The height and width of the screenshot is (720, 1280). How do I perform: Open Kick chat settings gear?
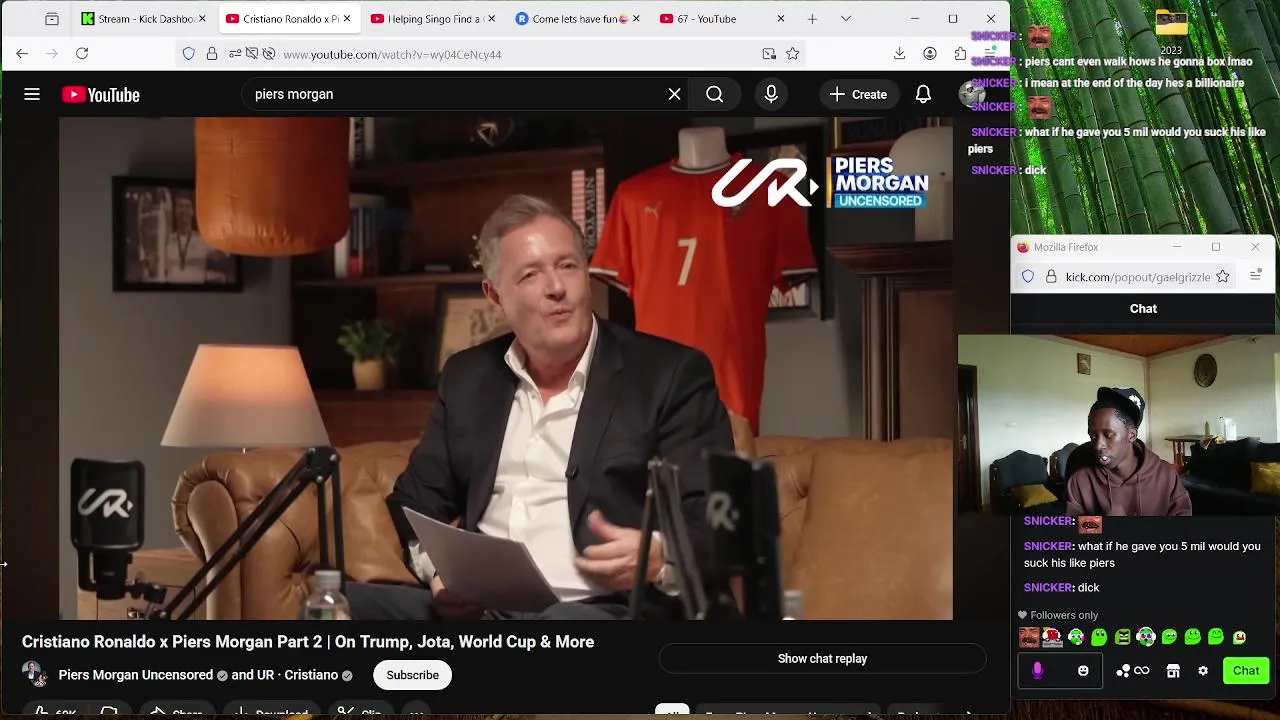click(1203, 671)
